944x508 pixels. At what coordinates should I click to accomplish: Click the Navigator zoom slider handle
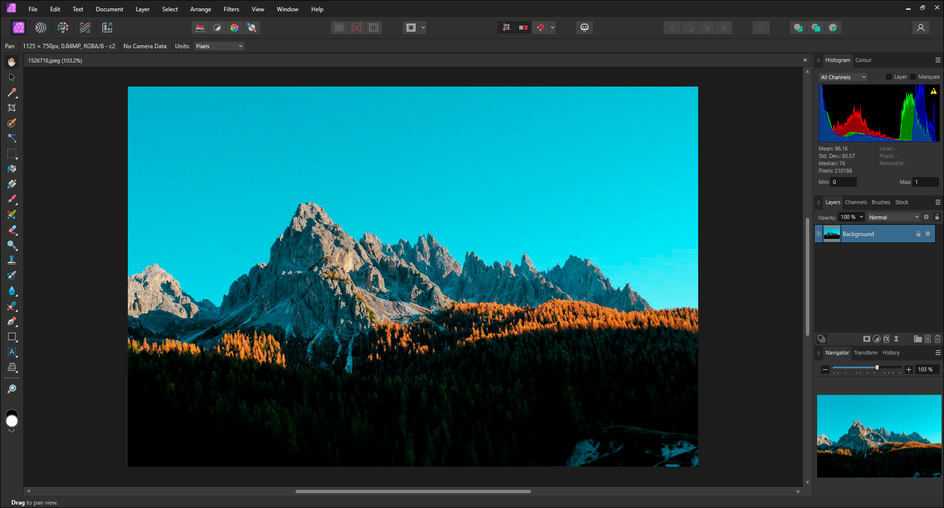point(877,367)
